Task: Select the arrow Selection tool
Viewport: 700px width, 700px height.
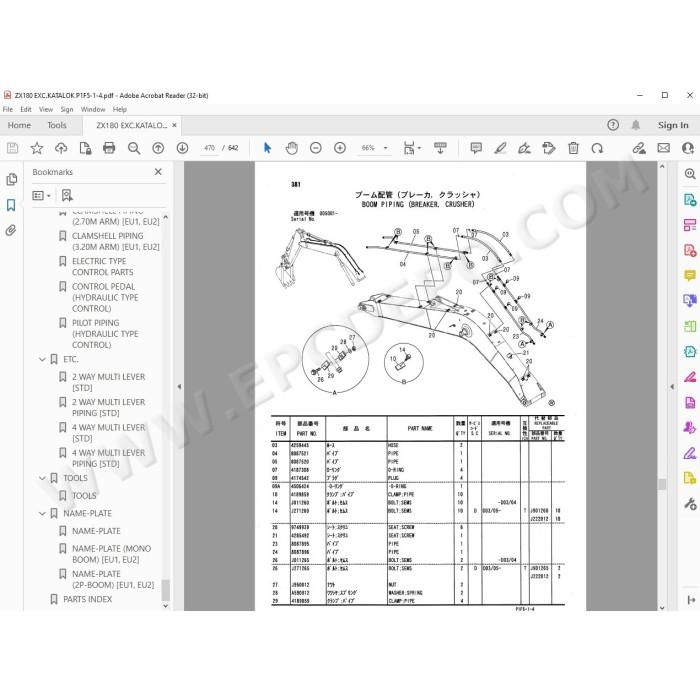Action: pyautogui.click(x=267, y=148)
